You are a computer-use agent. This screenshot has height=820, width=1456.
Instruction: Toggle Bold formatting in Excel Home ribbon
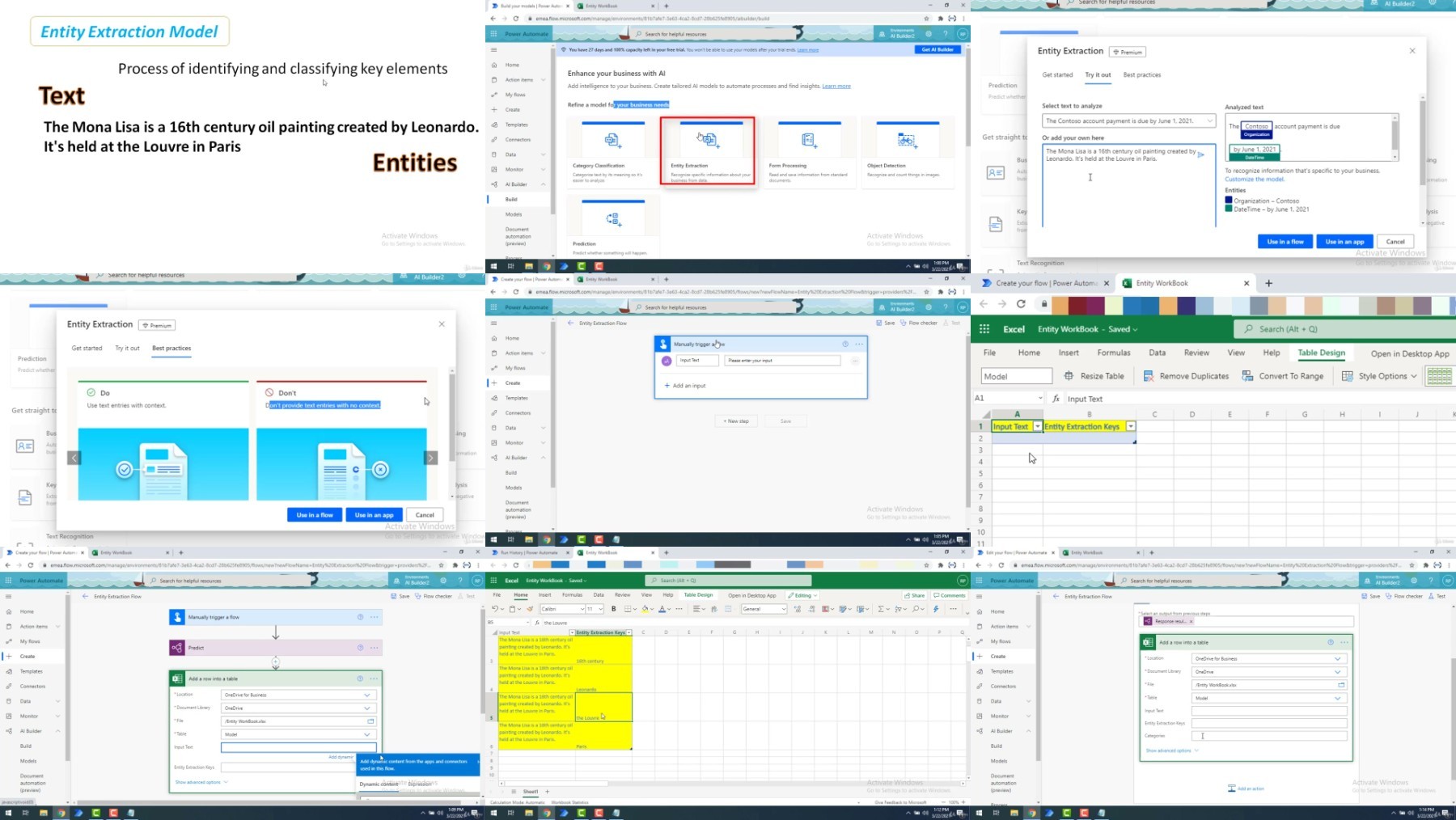[613, 609]
